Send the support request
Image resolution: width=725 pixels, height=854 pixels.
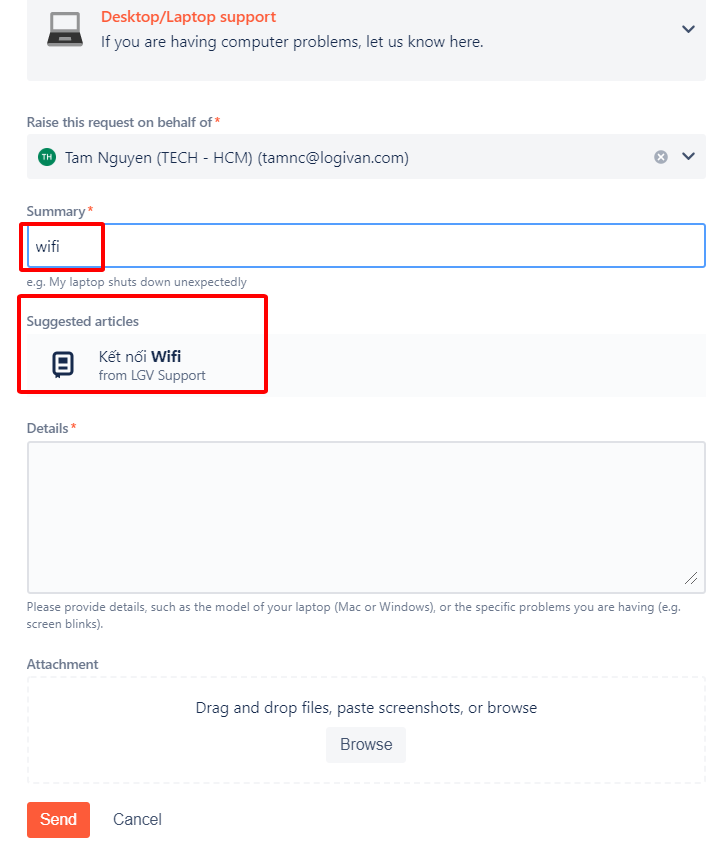pyautogui.click(x=58, y=819)
